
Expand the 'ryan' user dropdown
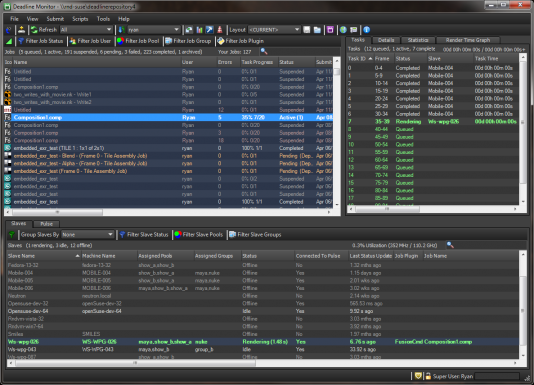point(153,30)
